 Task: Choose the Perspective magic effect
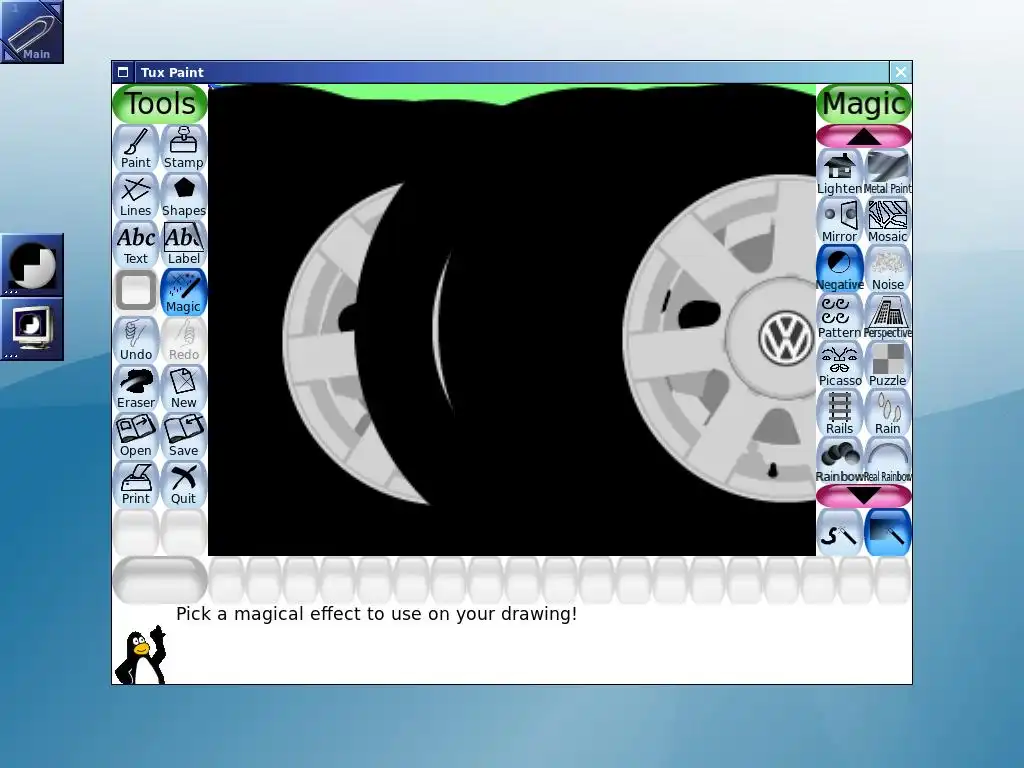click(888, 317)
